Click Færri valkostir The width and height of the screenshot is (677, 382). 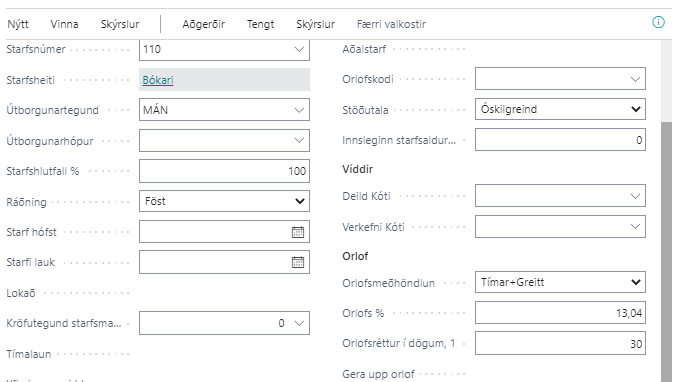pos(391,24)
